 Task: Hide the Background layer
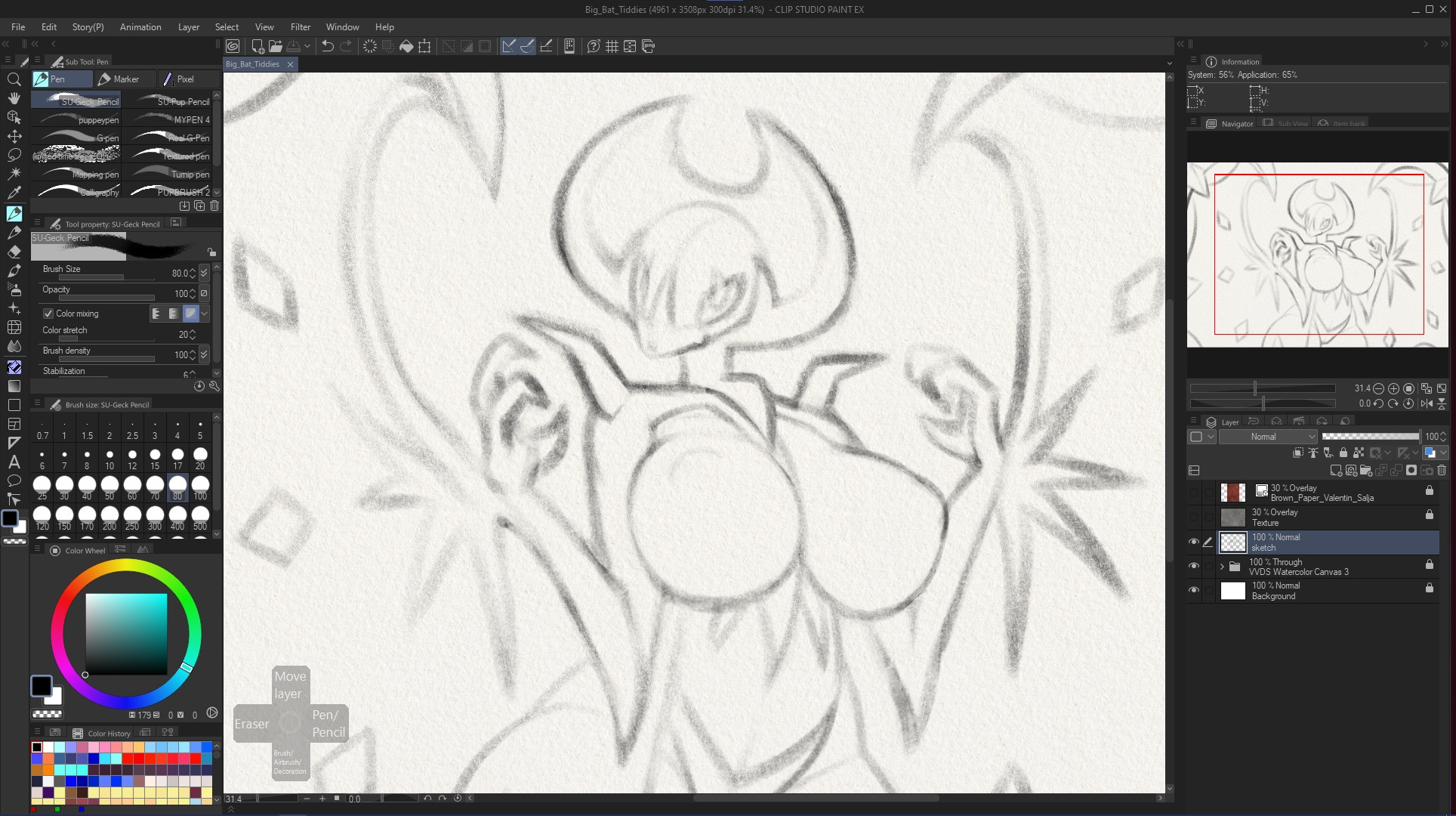coord(1194,590)
